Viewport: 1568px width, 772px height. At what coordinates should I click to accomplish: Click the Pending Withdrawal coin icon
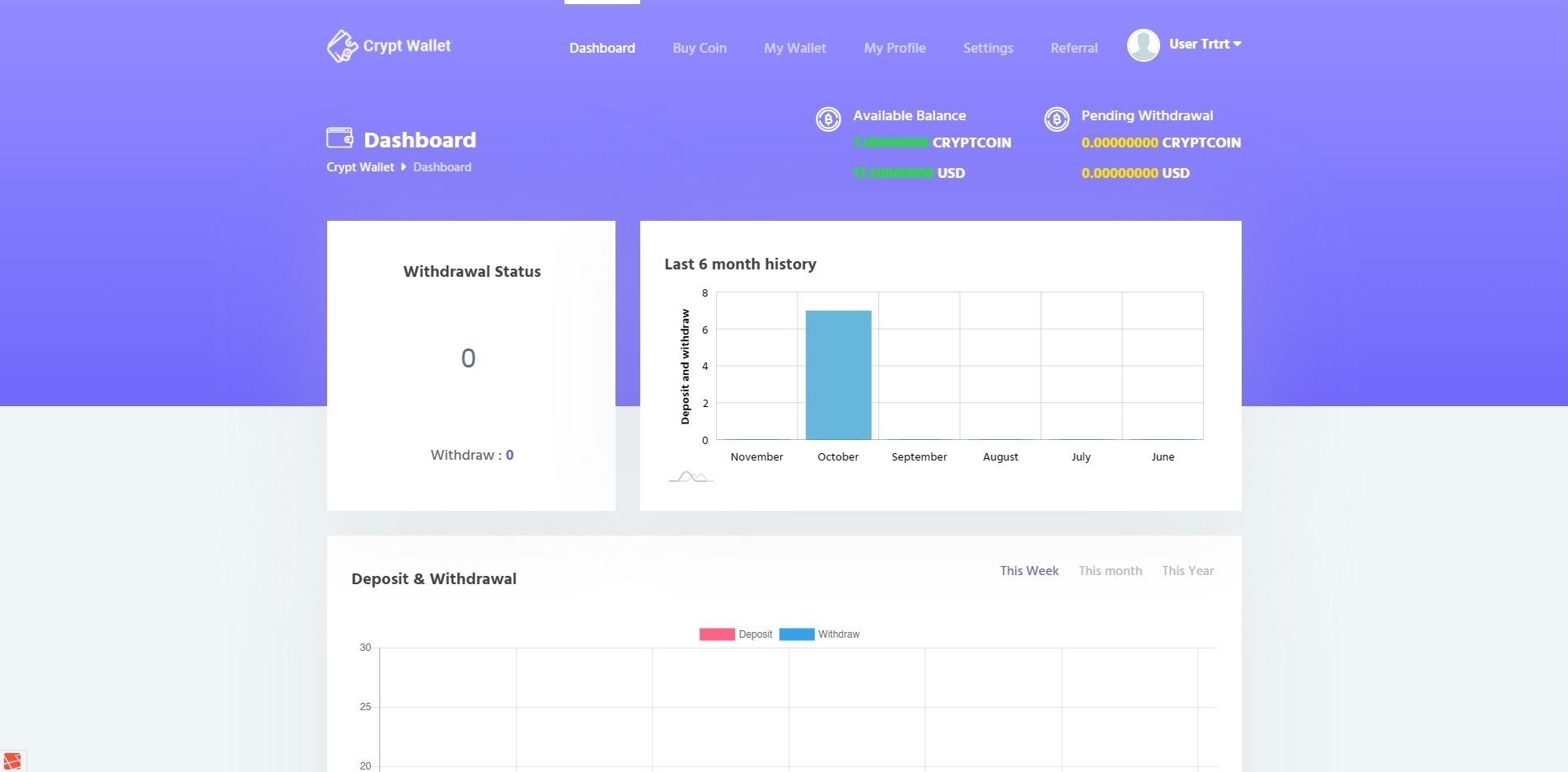(1056, 119)
